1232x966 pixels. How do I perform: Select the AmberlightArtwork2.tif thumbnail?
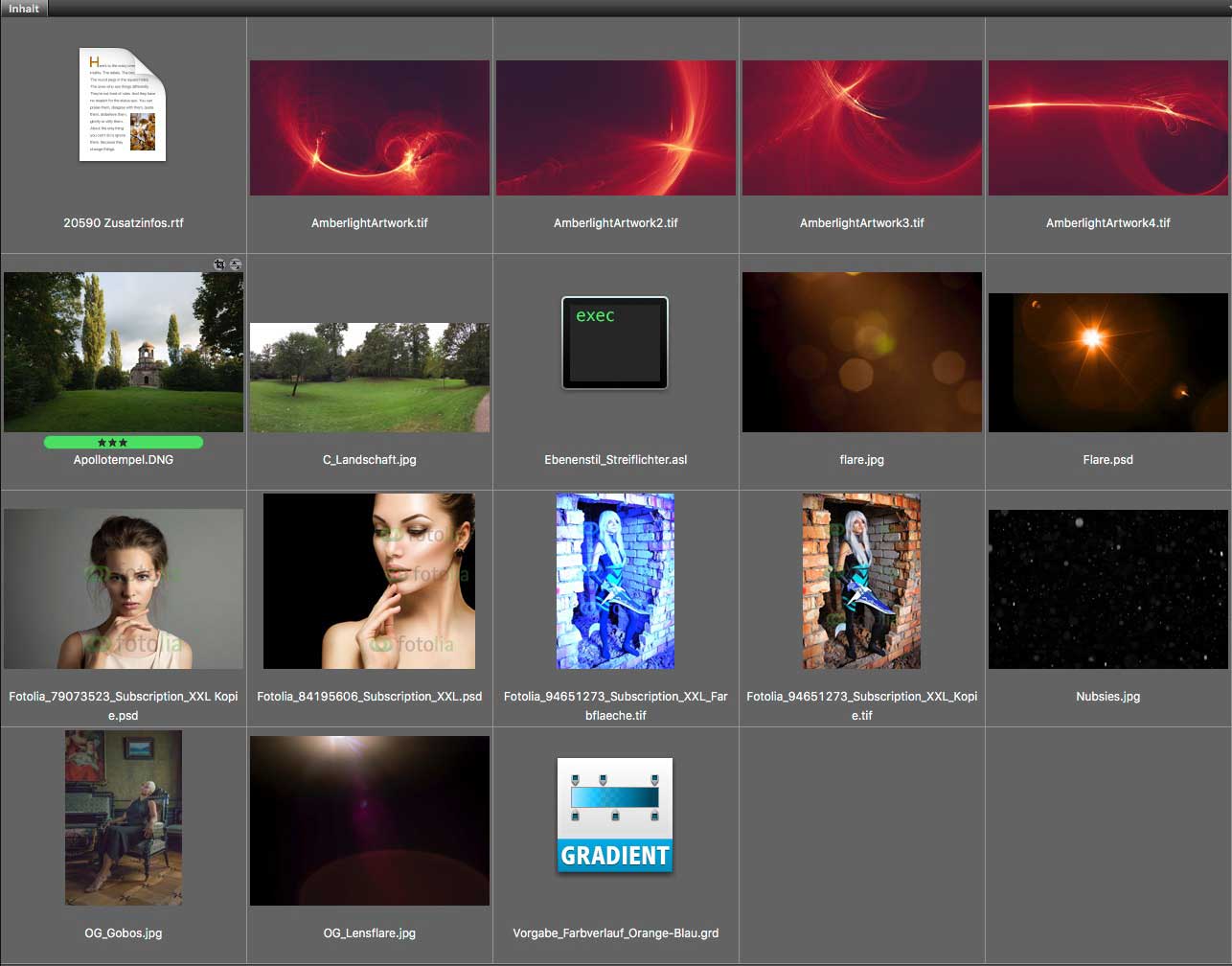[x=616, y=127]
